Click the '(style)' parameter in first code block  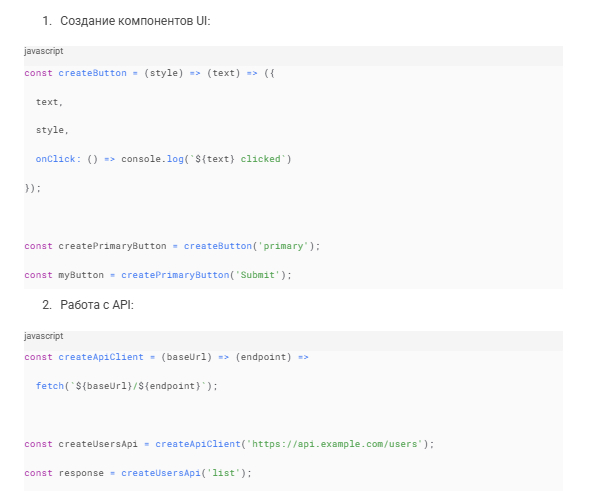(x=164, y=73)
